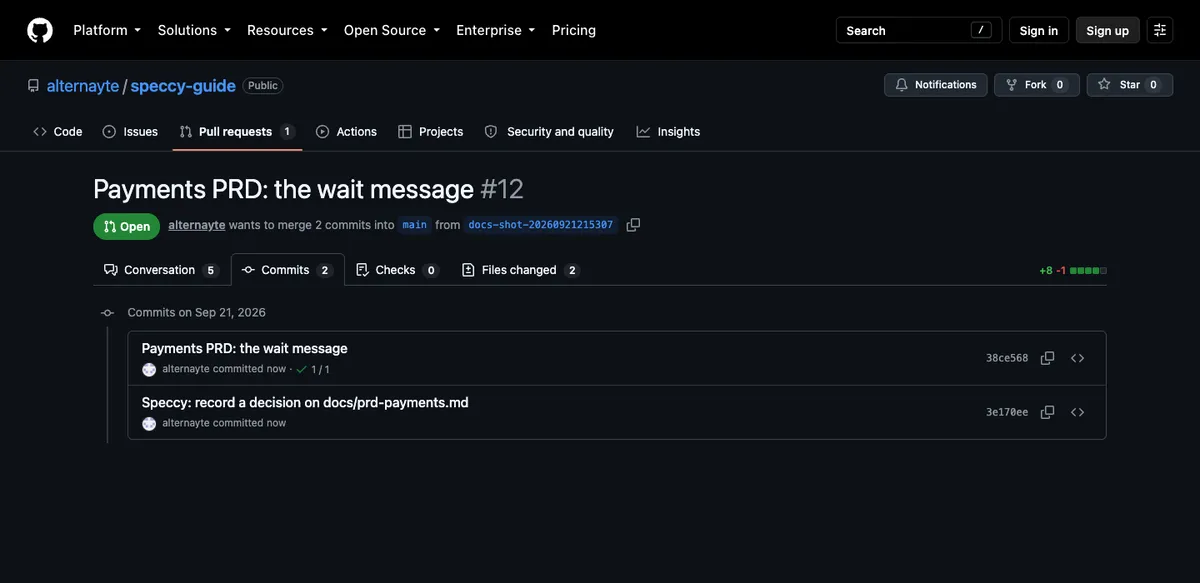Open avatar on Payments PRD commit row
This screenshot has height=583, width=1200.
tap(149, 369)
